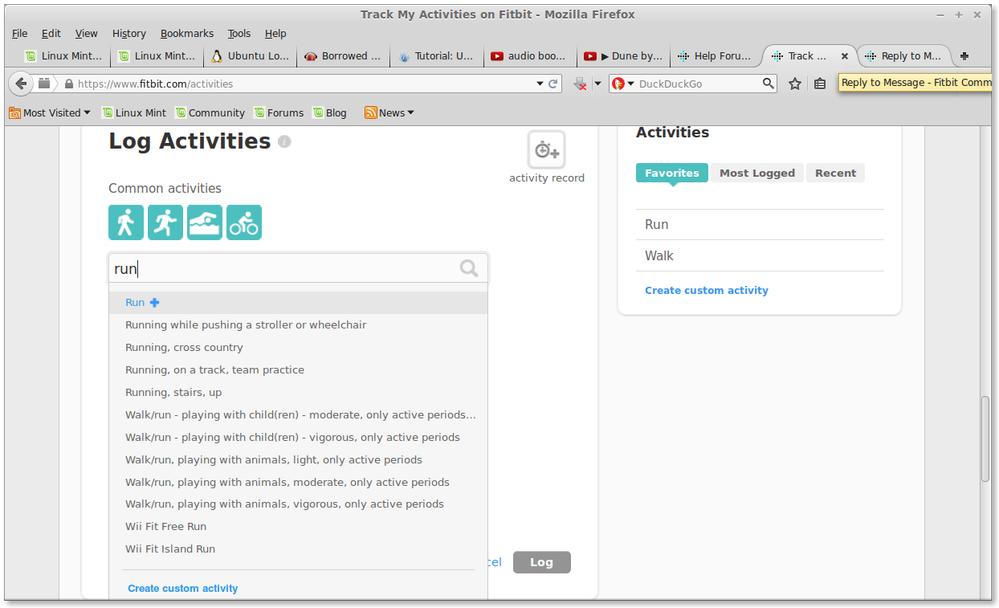
Task: Switch to the Most Logged tab
Action: tap(757, 173)
